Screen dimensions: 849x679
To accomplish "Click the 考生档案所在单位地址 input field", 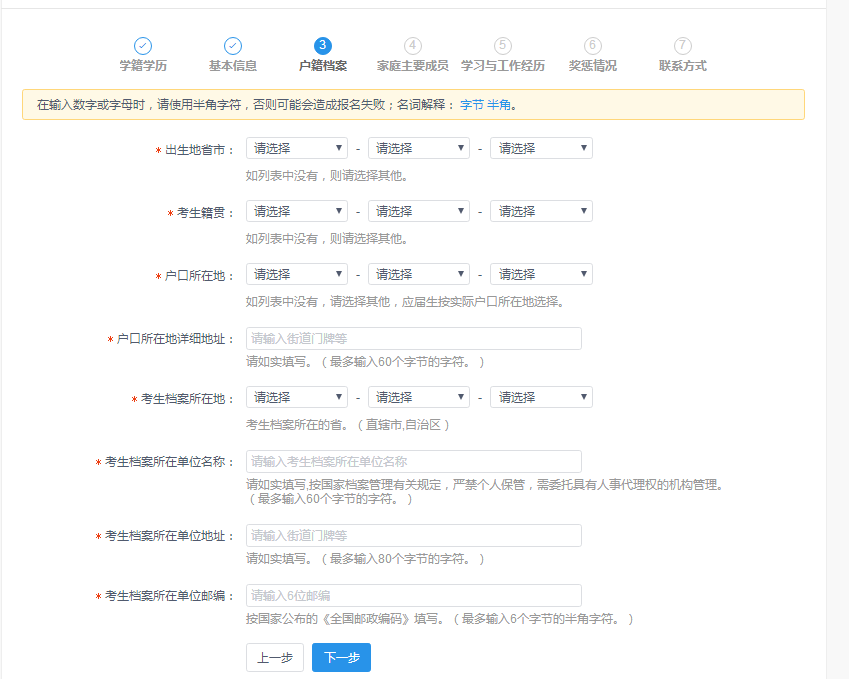I will [x=413, y=535].
